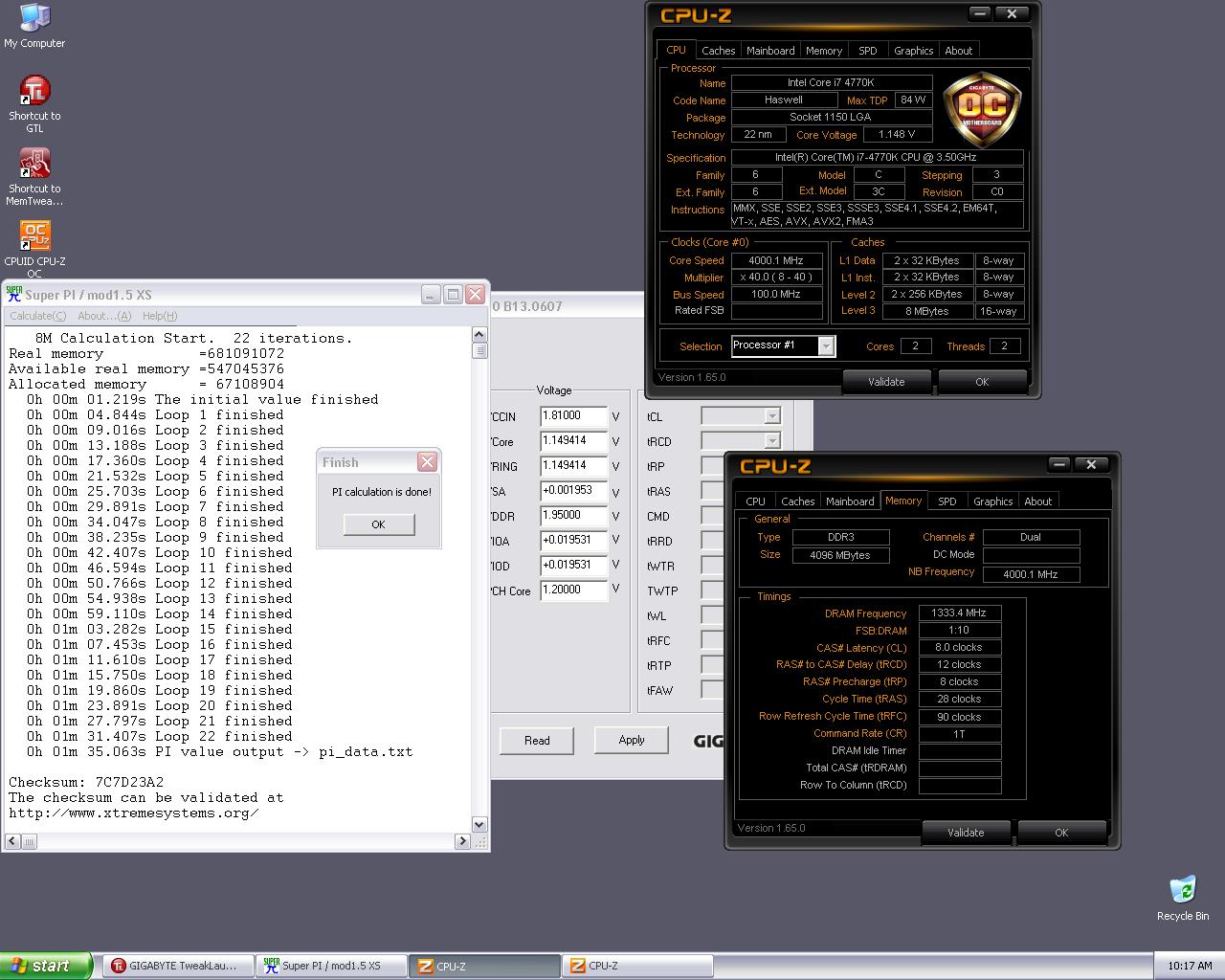1225x980 pixels.
Task: Click the Super PI title bar icon
Action: coord(13,295)
